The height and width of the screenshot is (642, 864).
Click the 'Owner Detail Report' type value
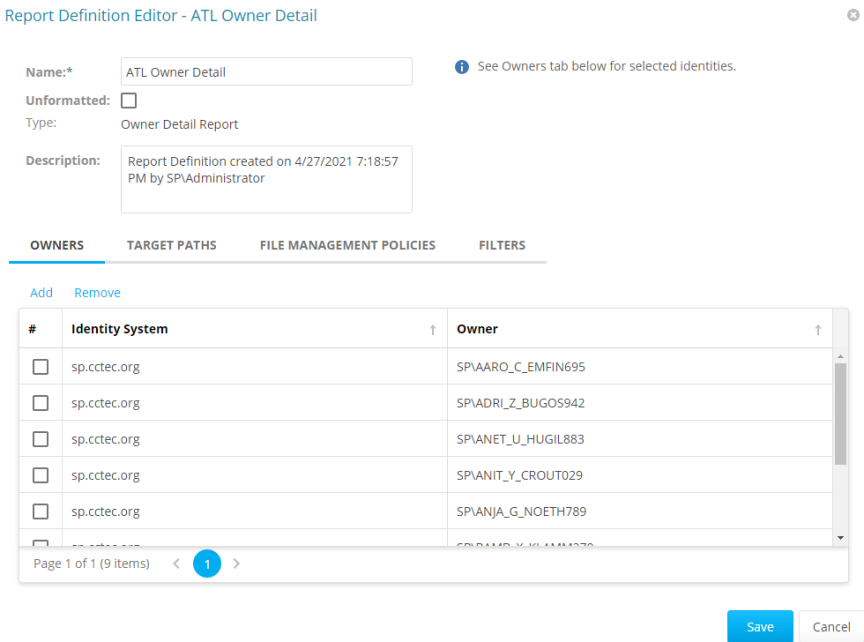click(x=180, y=125)
